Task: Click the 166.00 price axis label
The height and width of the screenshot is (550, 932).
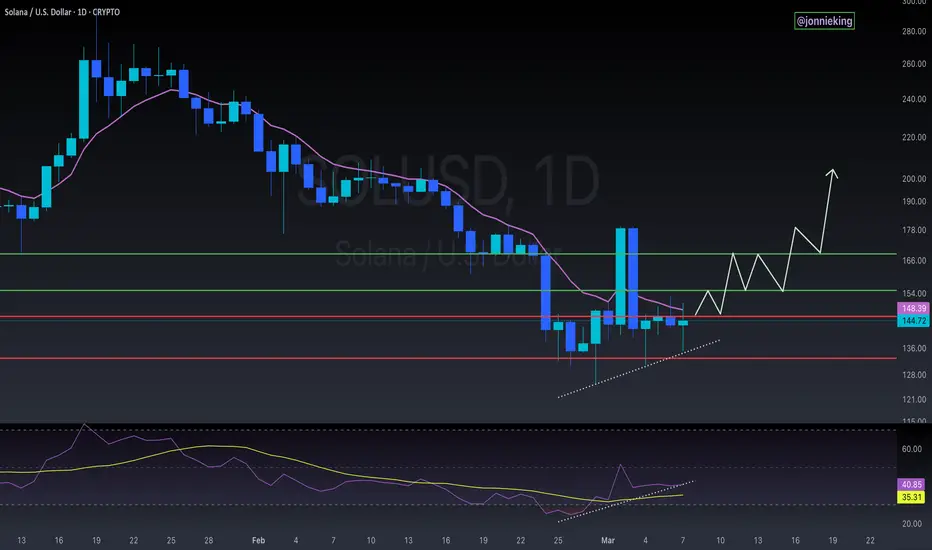Action: (x=914, y=260)
